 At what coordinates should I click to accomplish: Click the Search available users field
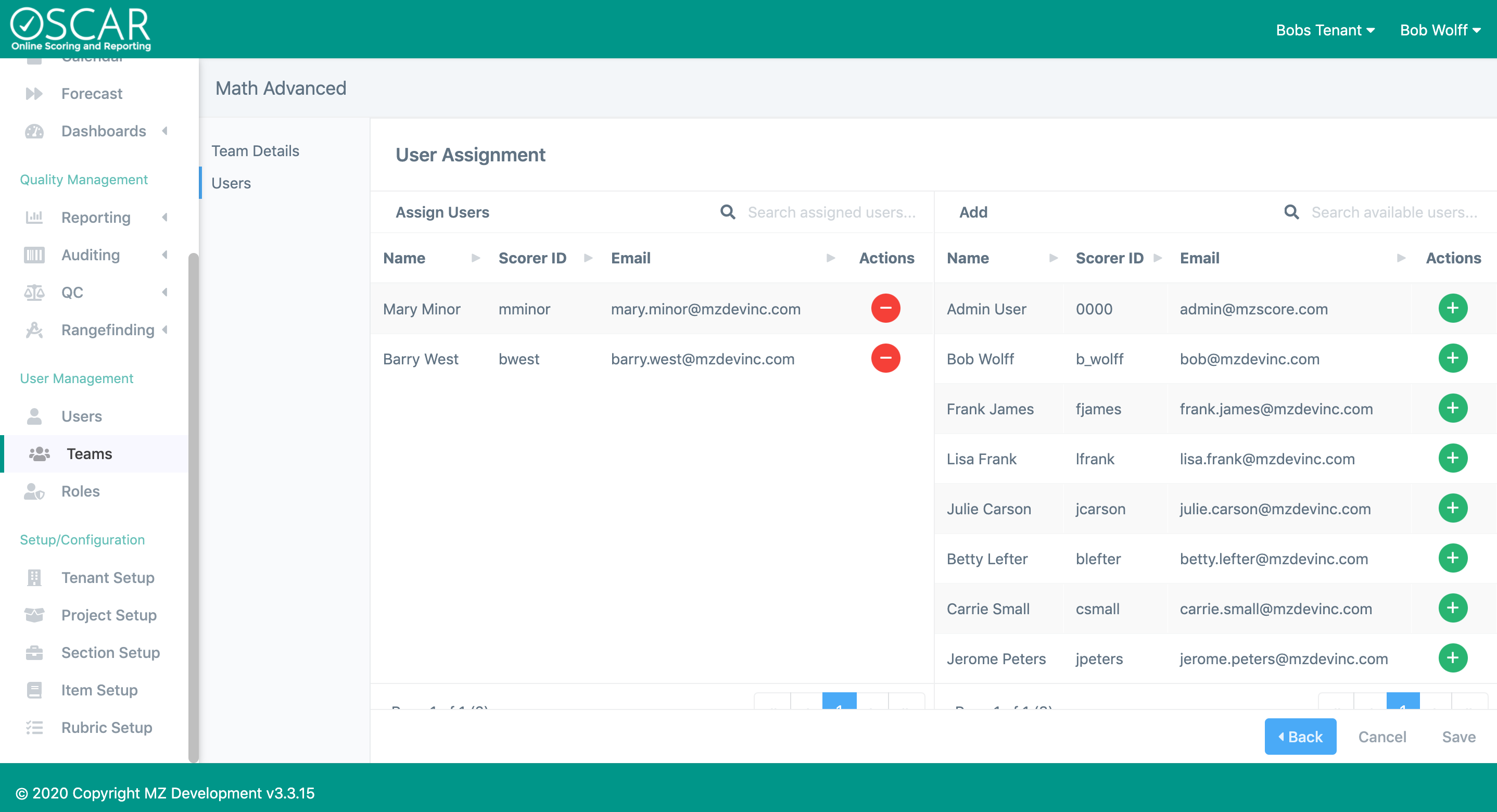(x=1393, y=212)
